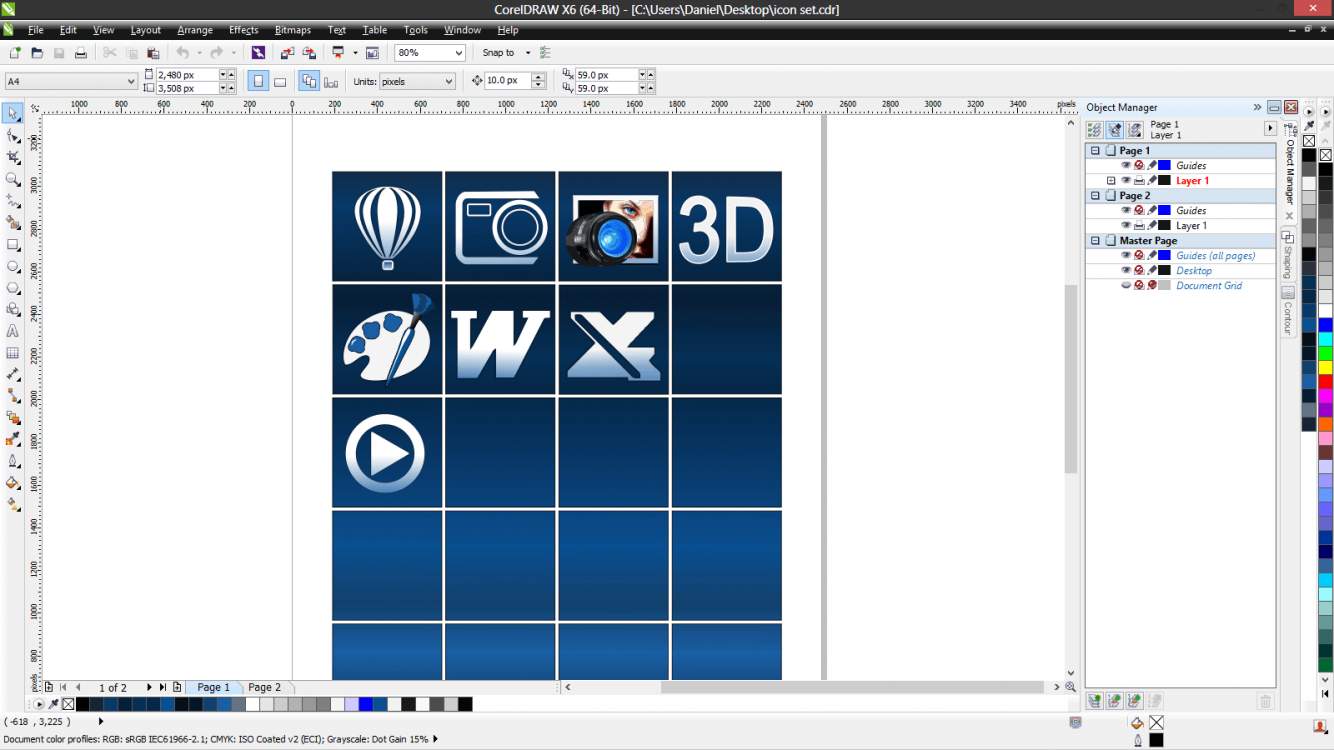The image size is (1334, 750).
Task: Pick the red swatch in color palette
Action: [1326, 382]
